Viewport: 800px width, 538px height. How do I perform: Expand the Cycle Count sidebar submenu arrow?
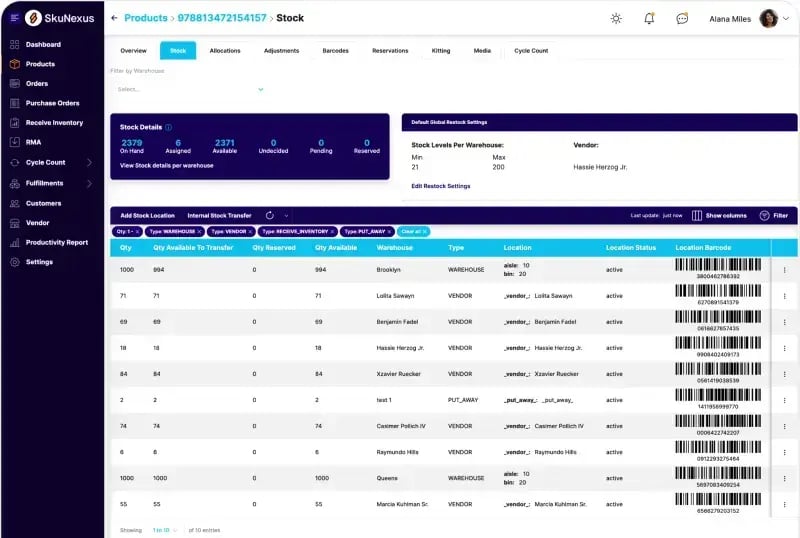point(89,162)
